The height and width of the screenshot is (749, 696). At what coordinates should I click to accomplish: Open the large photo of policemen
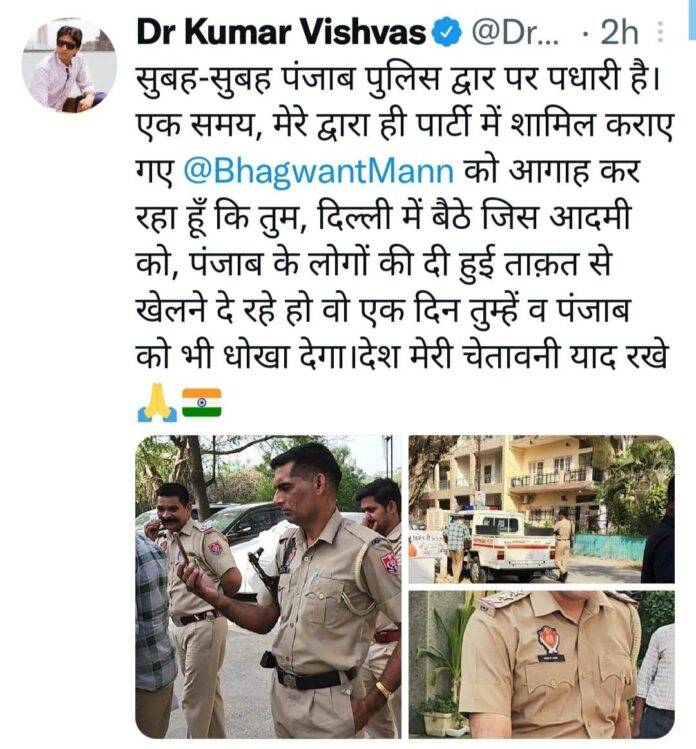point(268,587)
